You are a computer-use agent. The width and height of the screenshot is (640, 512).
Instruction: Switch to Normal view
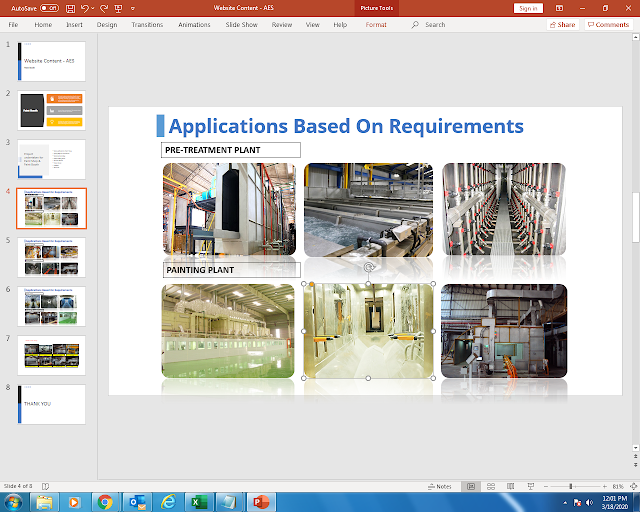pyautogui.click(x=470, y=486)
